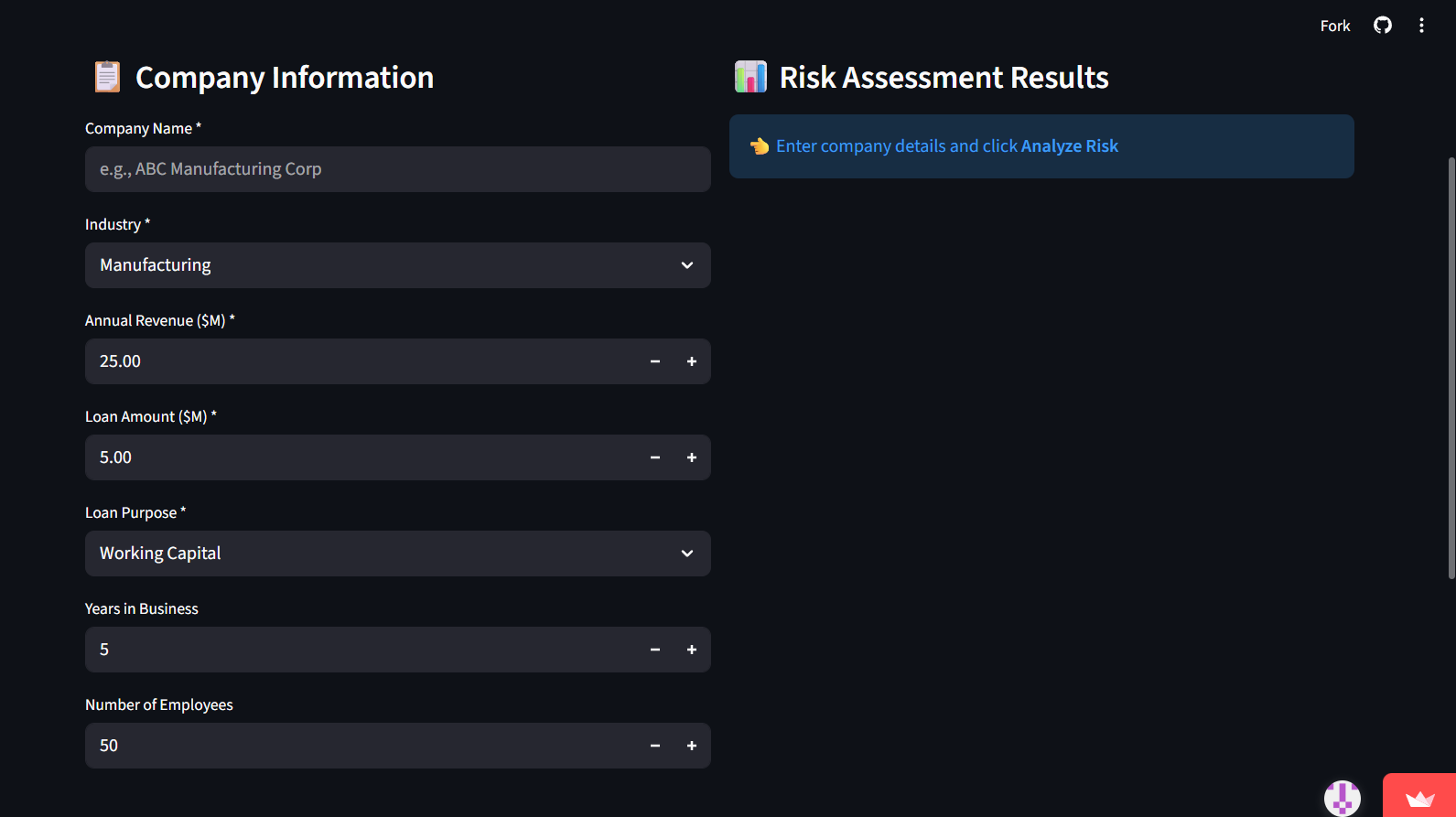Click the Company Name text field
This screenshot has height=817, width=1456.
[x=397, y=169]
